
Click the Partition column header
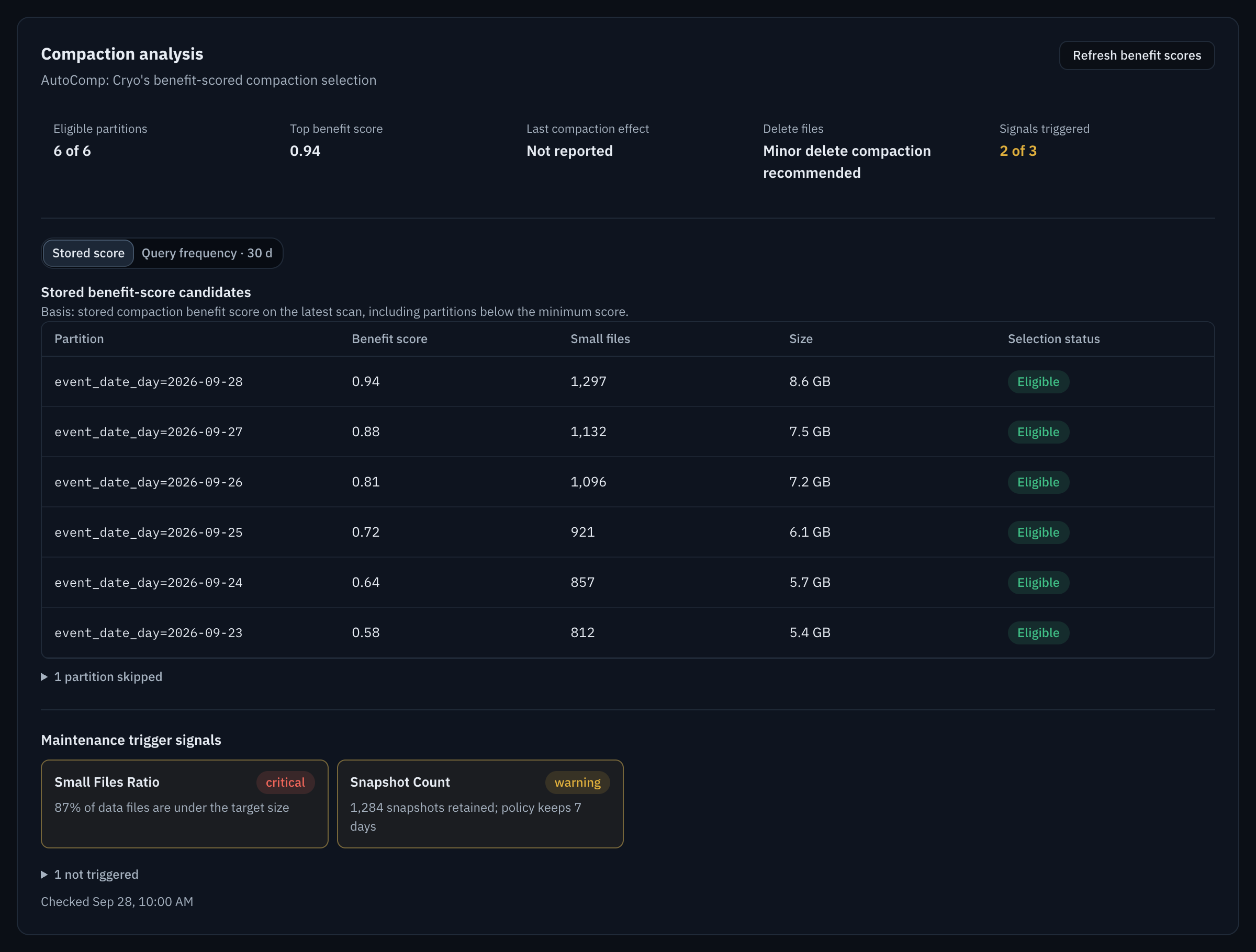79,339
